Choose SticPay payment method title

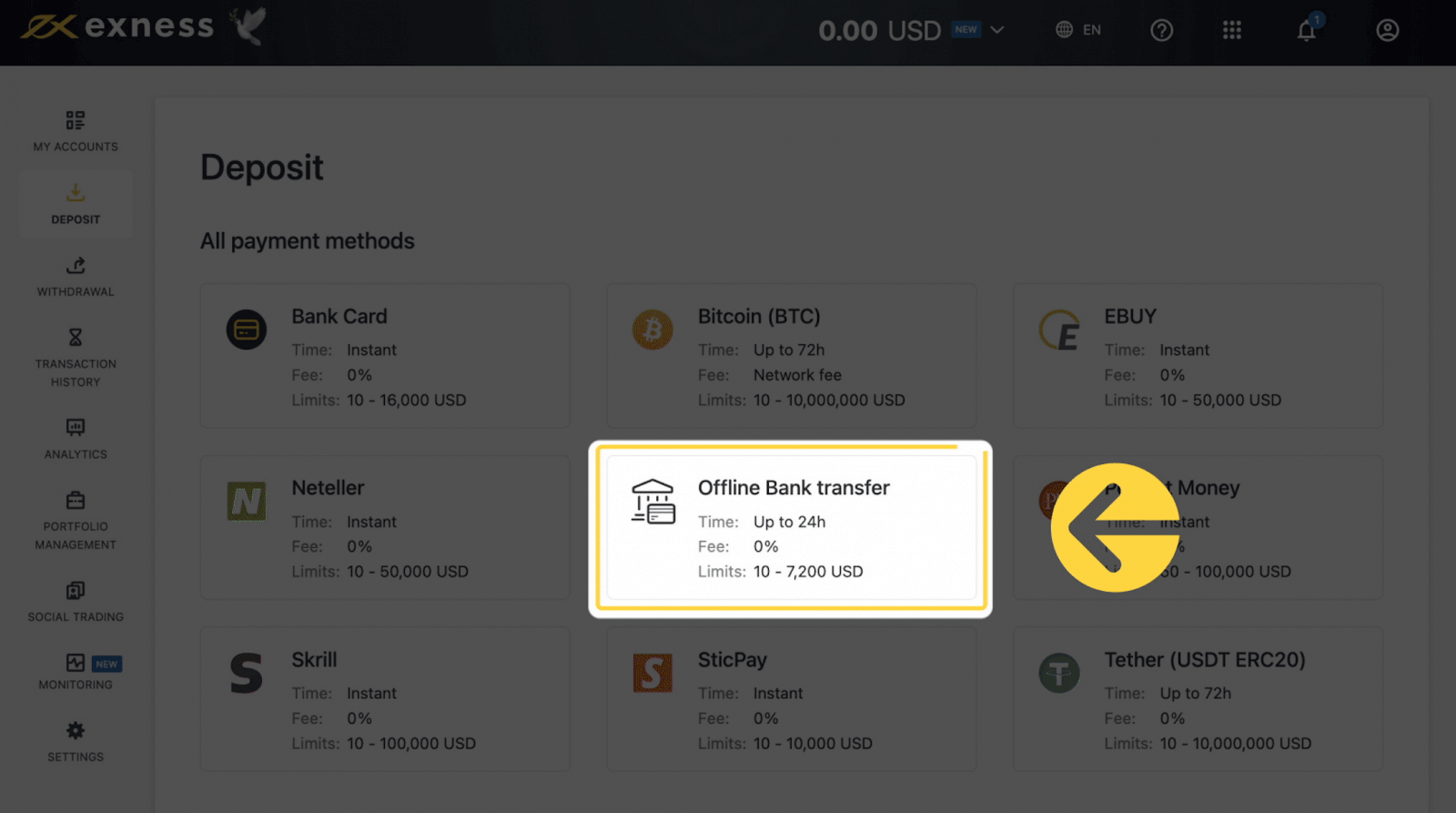tap(733, 659)
